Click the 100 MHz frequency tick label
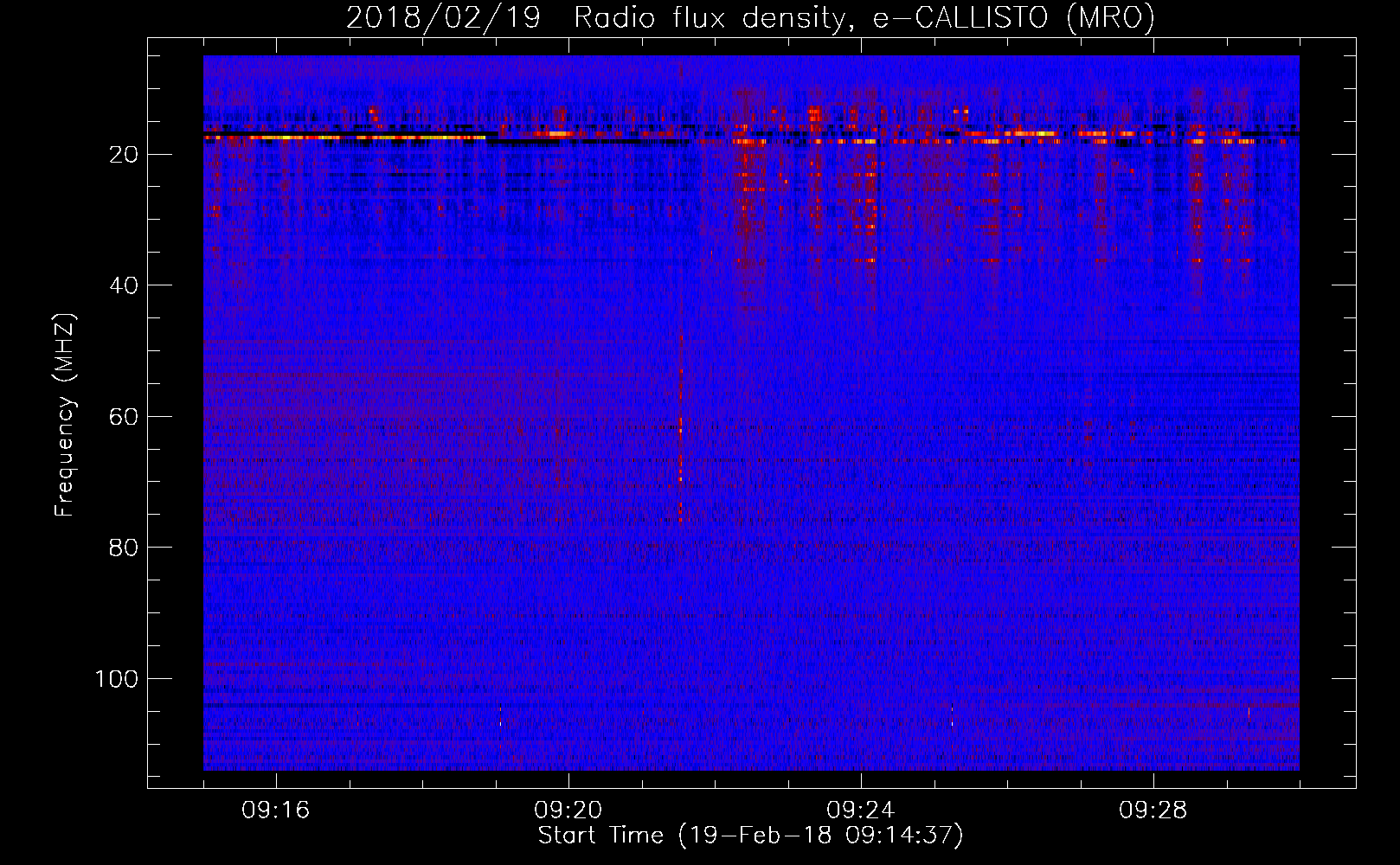 point(117,679)
